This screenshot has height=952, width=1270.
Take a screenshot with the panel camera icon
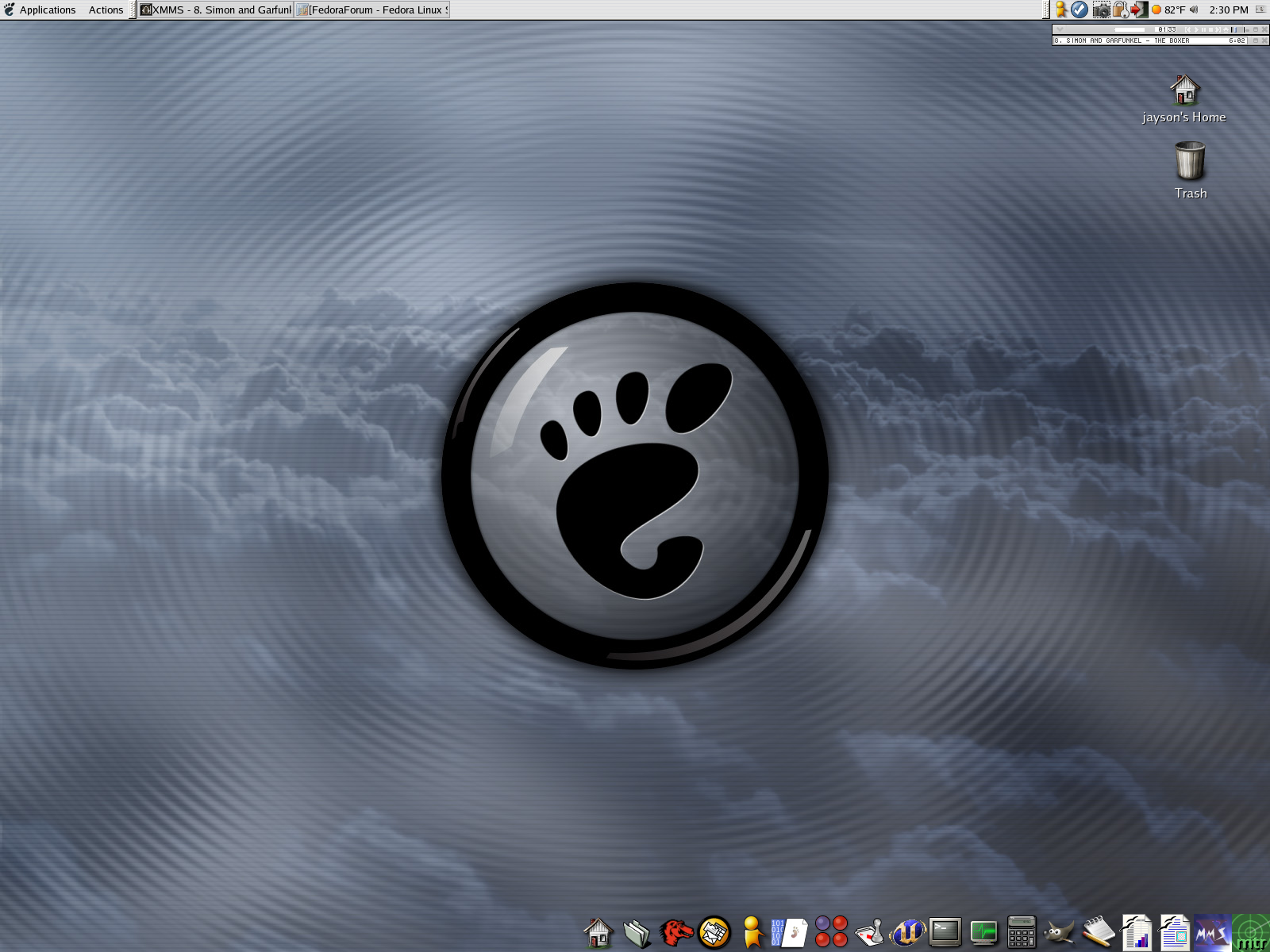click(1101, 10)
